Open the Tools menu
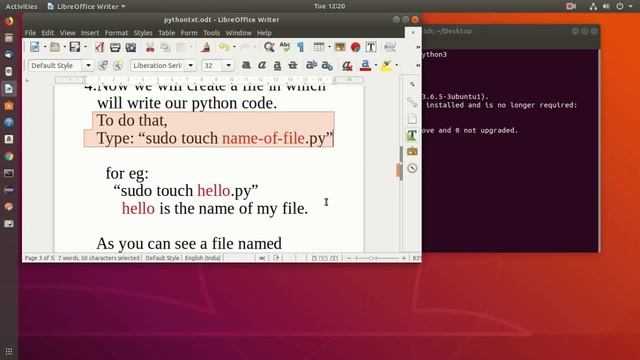Viewport: 640px width, 360px height. pos(211,33)
